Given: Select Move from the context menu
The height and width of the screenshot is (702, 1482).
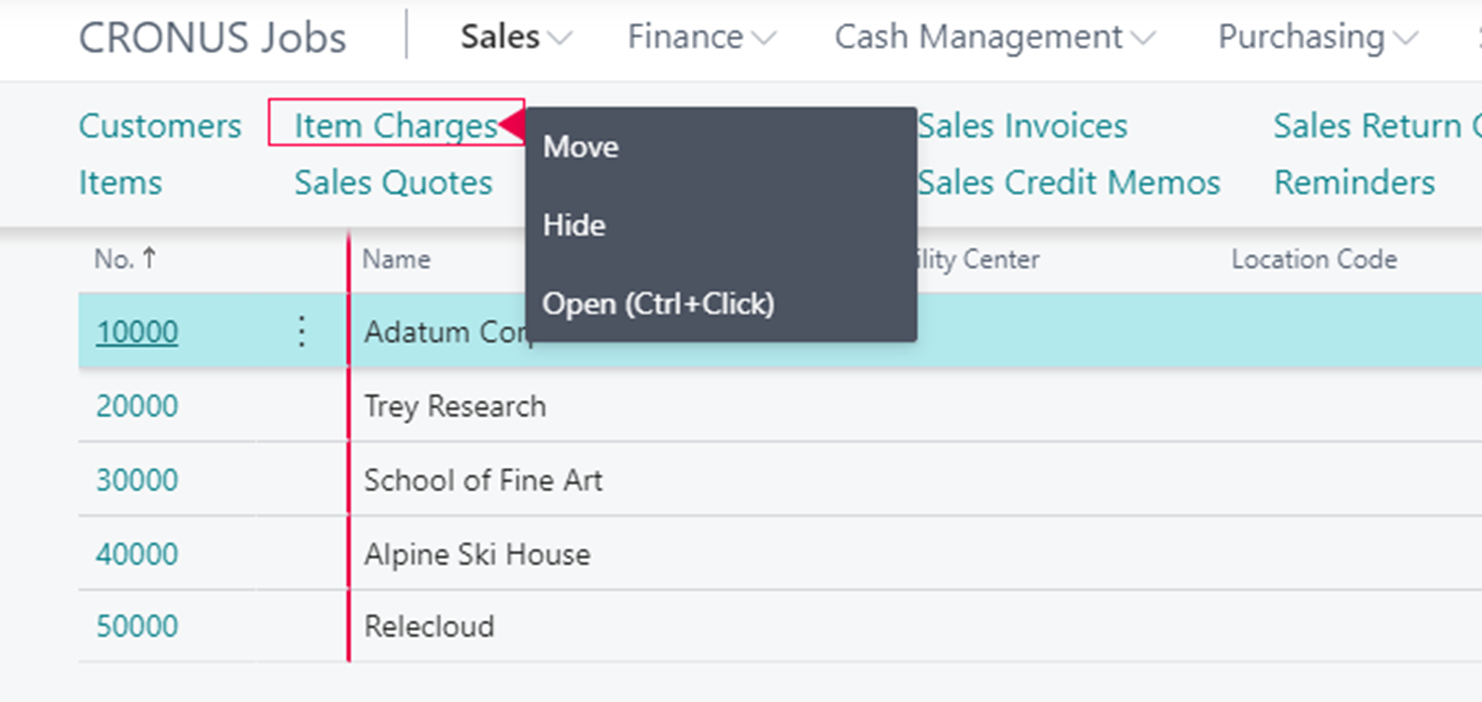Looking at the screenshot, I should click(x=580, y=146).
